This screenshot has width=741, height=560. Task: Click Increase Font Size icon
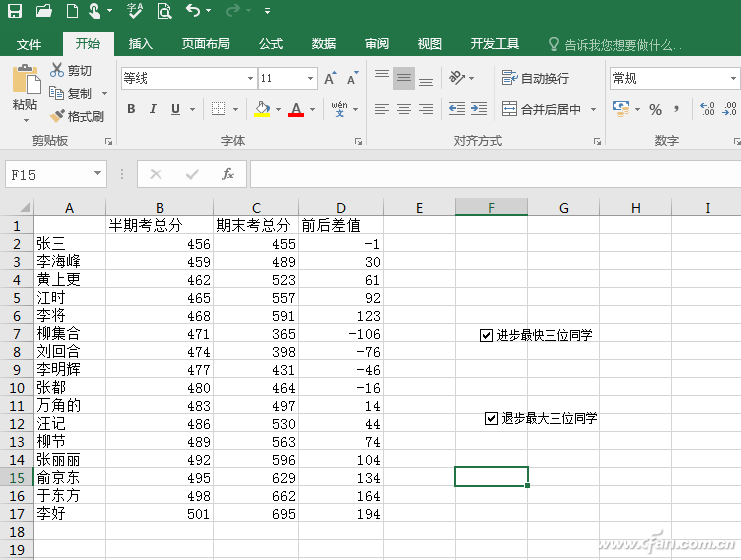330,78
